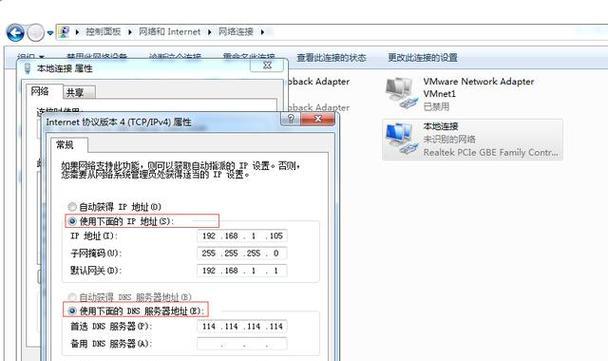
Task: Click 更改此连接的设置 toolbar command
Action: [423, 58]
